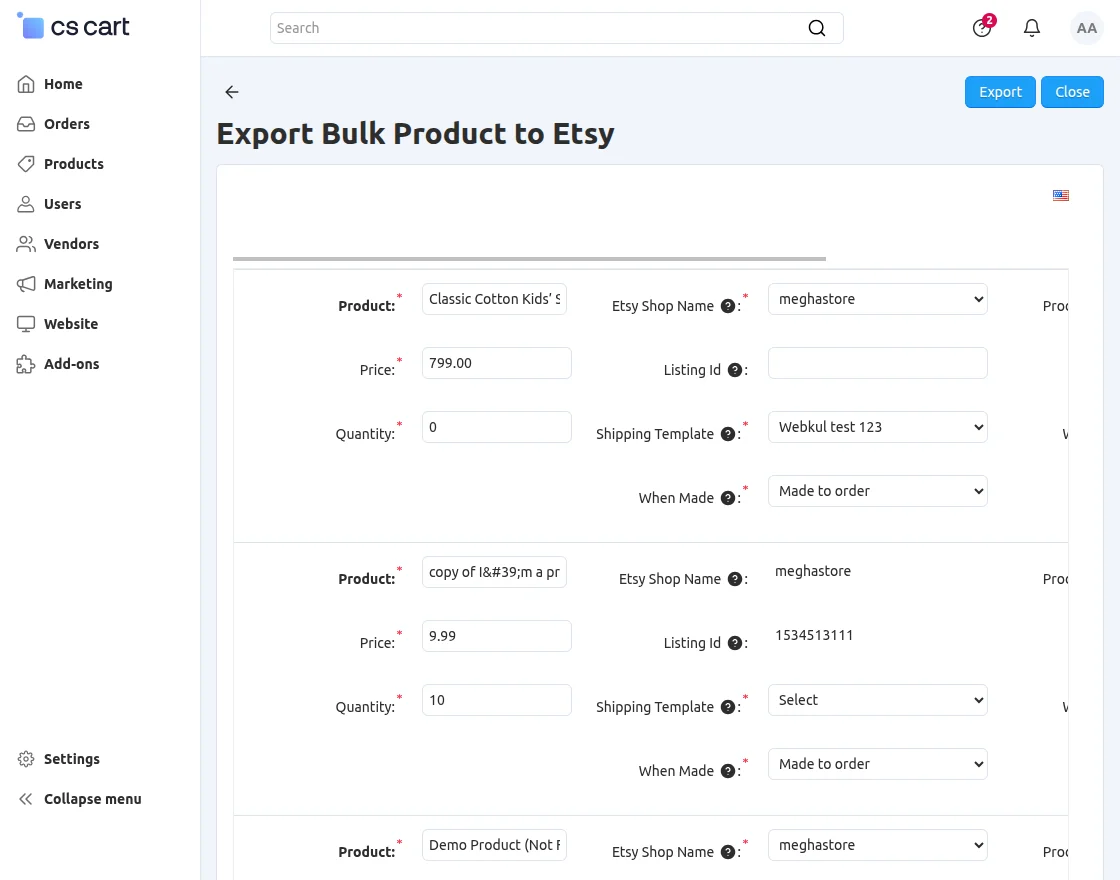Open the help icon with badge 2
The height and width of the screenshot is (880, 1120).
[982, 28]
